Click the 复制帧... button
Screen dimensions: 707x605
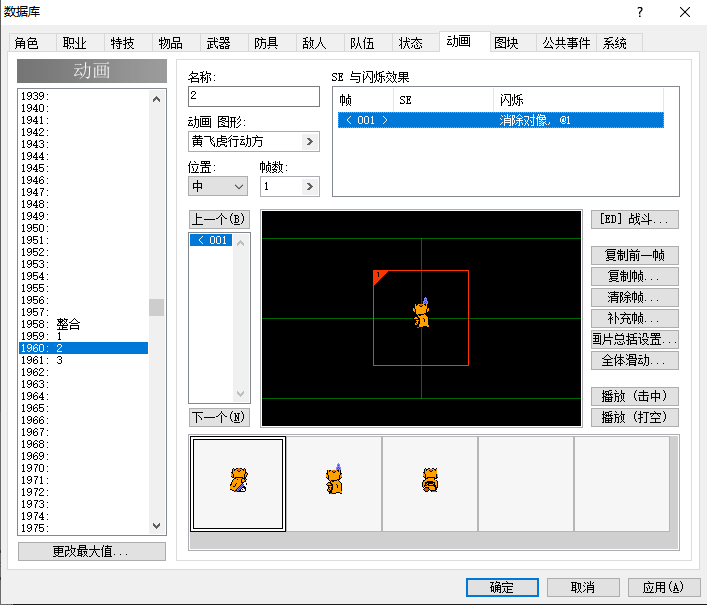point(634,276)
